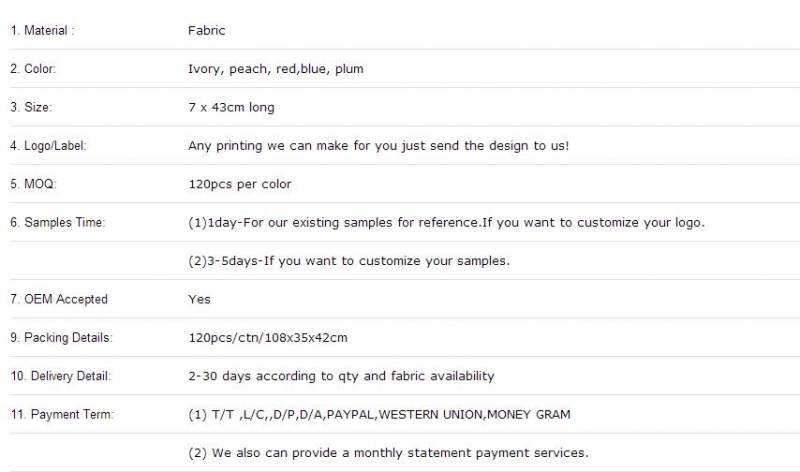The width and height of the screenshot is (800, 472).
Task: Select the '7 x 43cm long' value
Action: (231, 107)
